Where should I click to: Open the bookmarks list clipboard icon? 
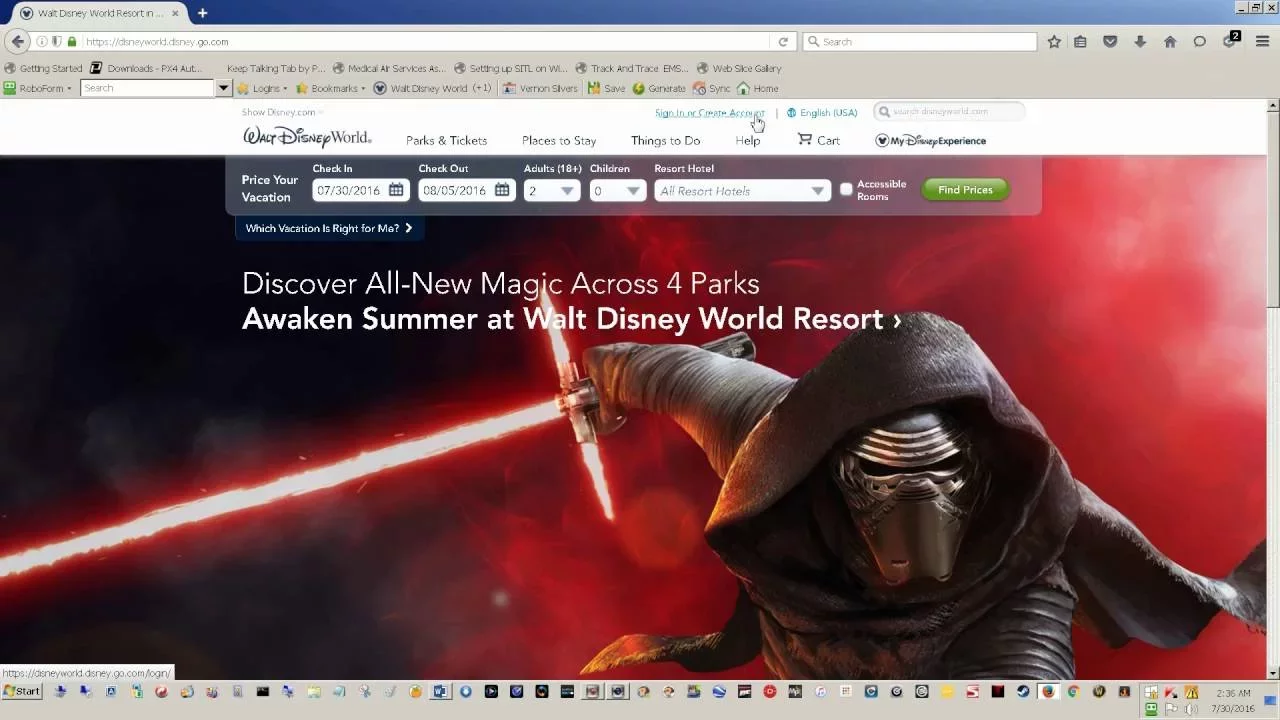pos(1081,42)
